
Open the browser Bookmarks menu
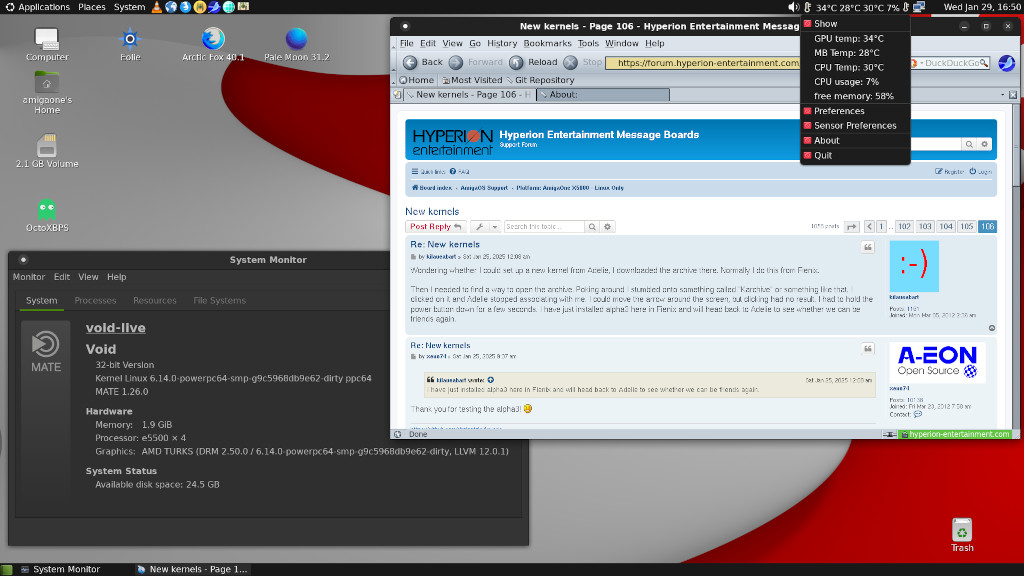(x=547, y=43)
